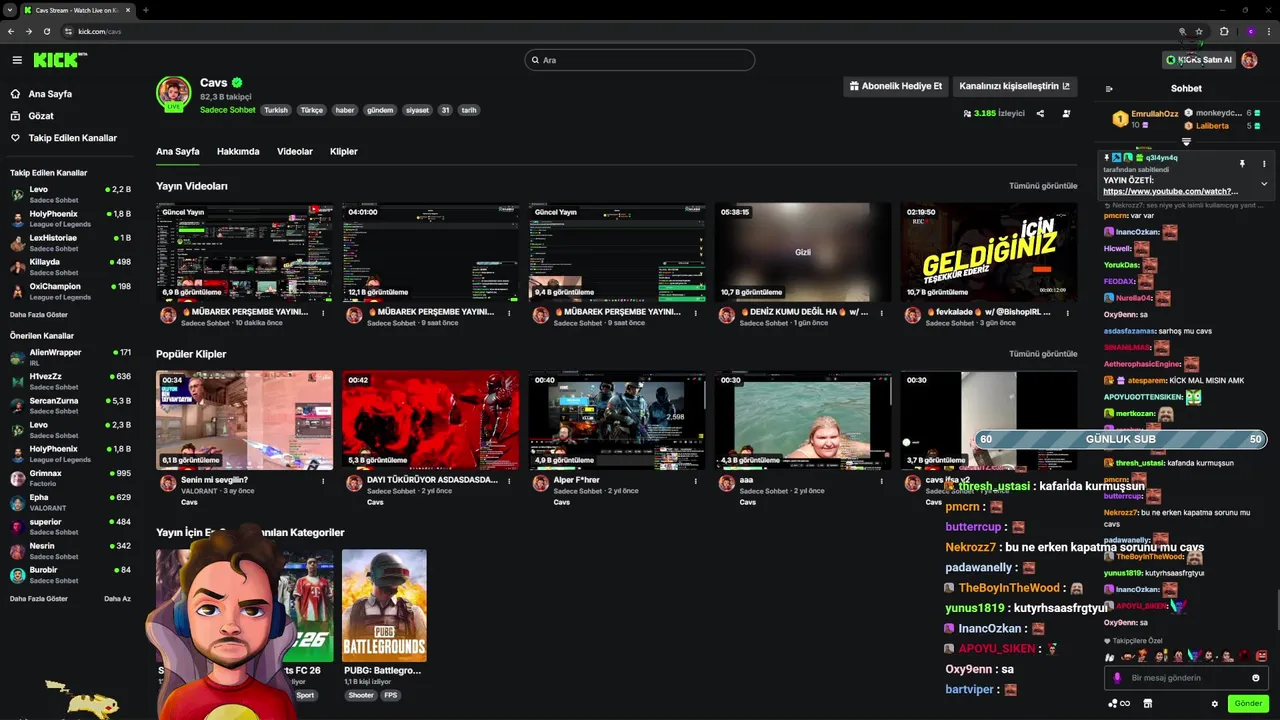Click Kanalınızı kişiselleştirin button
The height and width of the screenshot is (720, 1280).
[x=1015, y=86]
